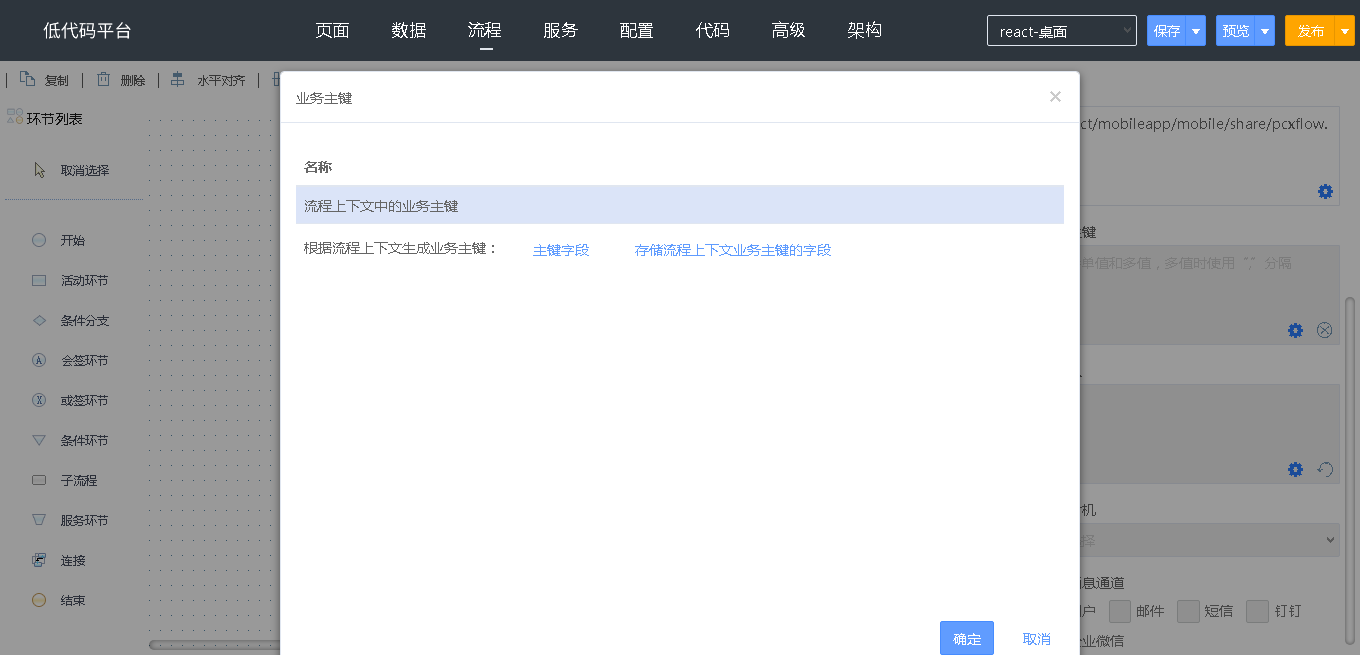Close the 业务主键 dialog with X

pyautogui.click(x=1055, y=97)
